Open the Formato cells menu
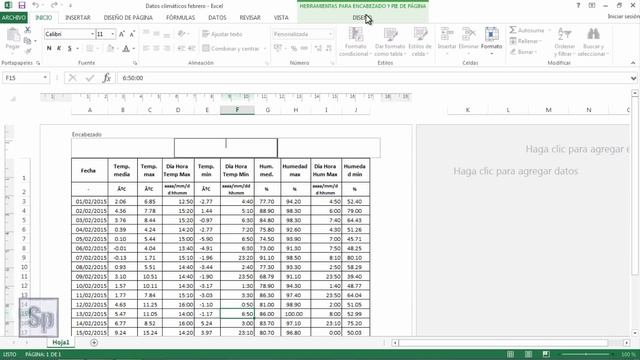This screenshot has height=360, width=640. pyautogui.click(x=491, y=40)
